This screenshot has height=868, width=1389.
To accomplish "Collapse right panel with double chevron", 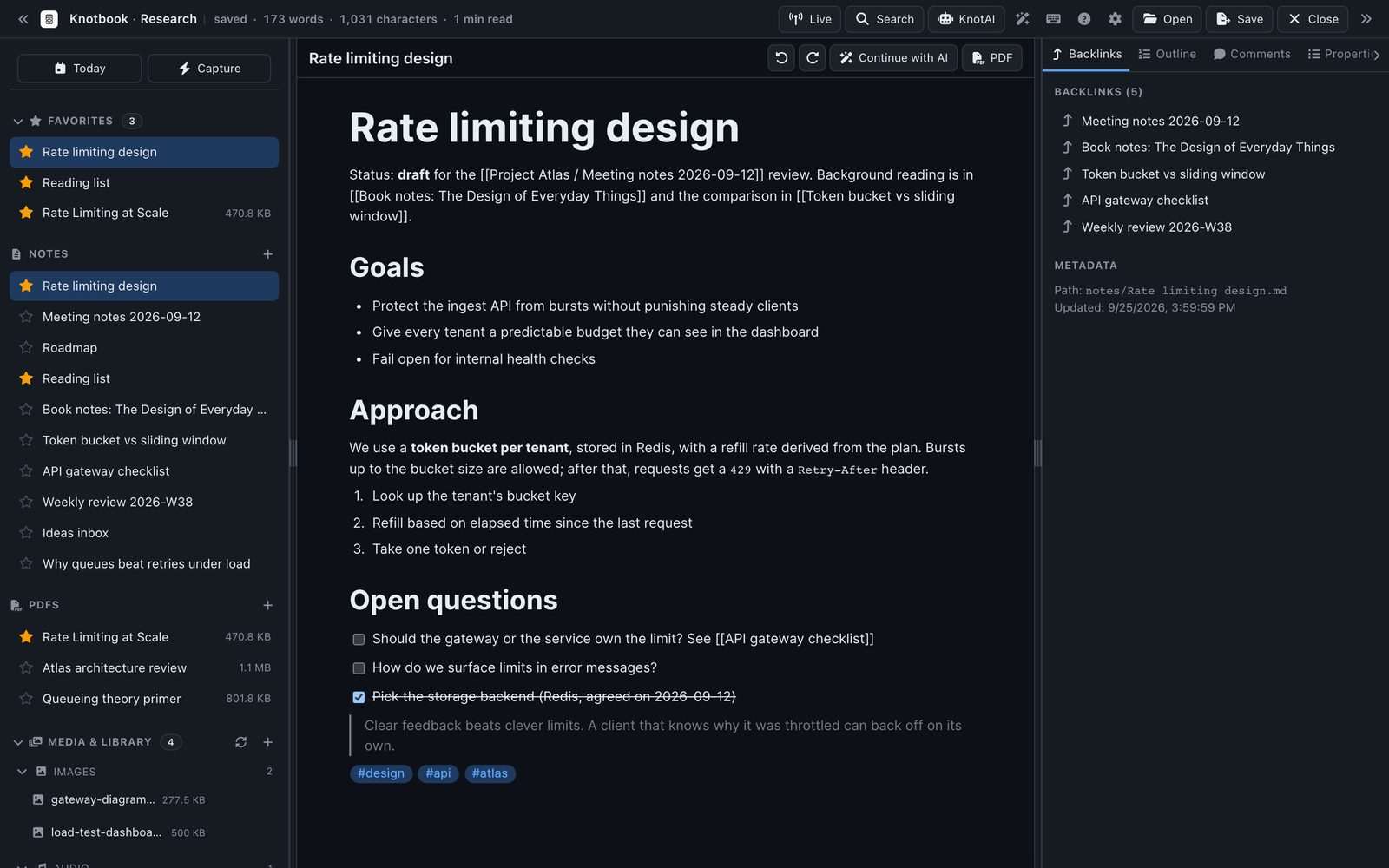I will click(1366, 19).
